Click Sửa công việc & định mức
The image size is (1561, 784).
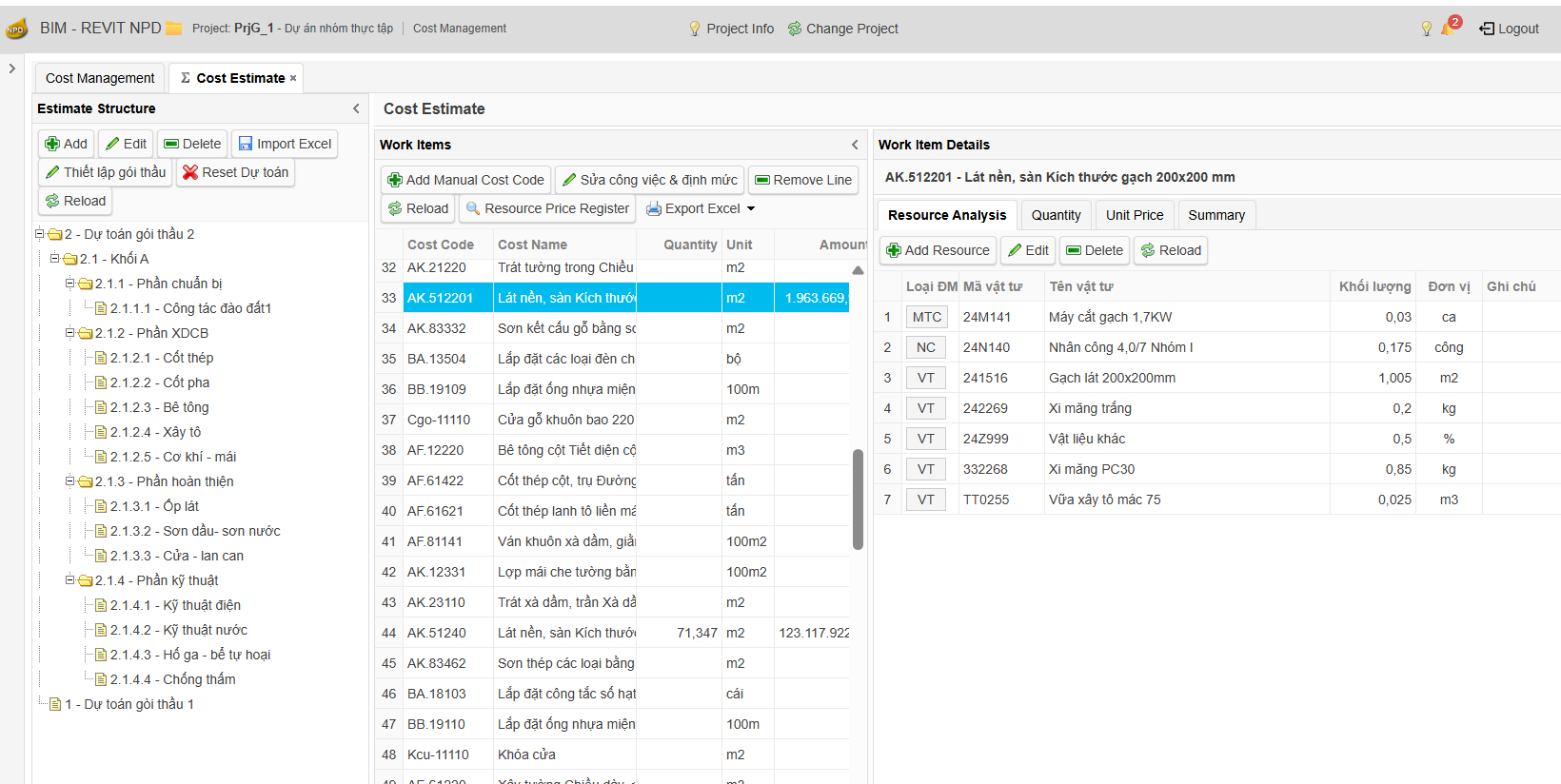pos(649,180)
